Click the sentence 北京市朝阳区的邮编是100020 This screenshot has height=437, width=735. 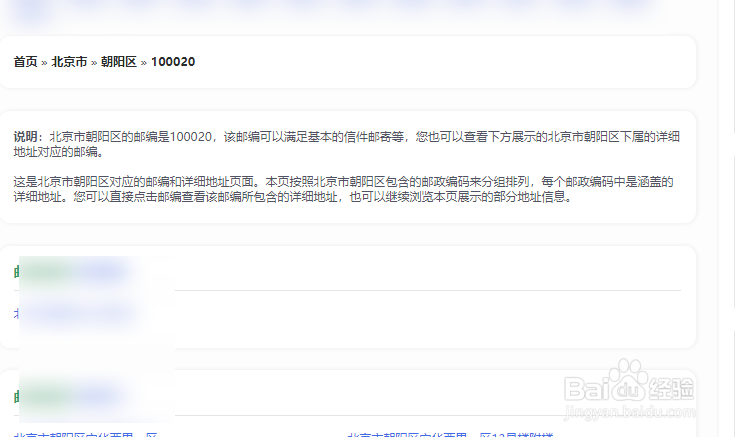pos(131,136)
